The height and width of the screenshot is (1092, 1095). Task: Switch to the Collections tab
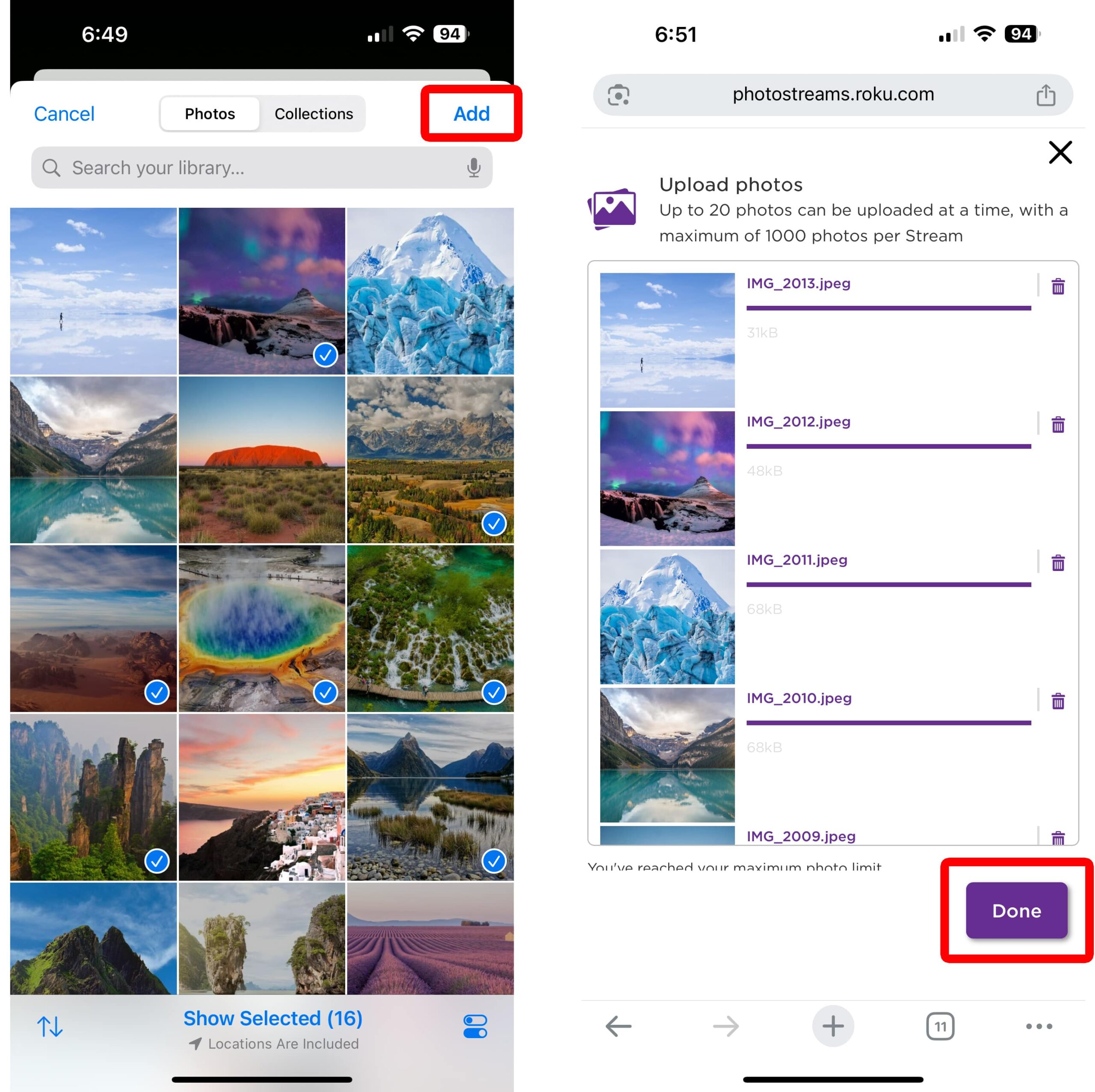(314, 114)
